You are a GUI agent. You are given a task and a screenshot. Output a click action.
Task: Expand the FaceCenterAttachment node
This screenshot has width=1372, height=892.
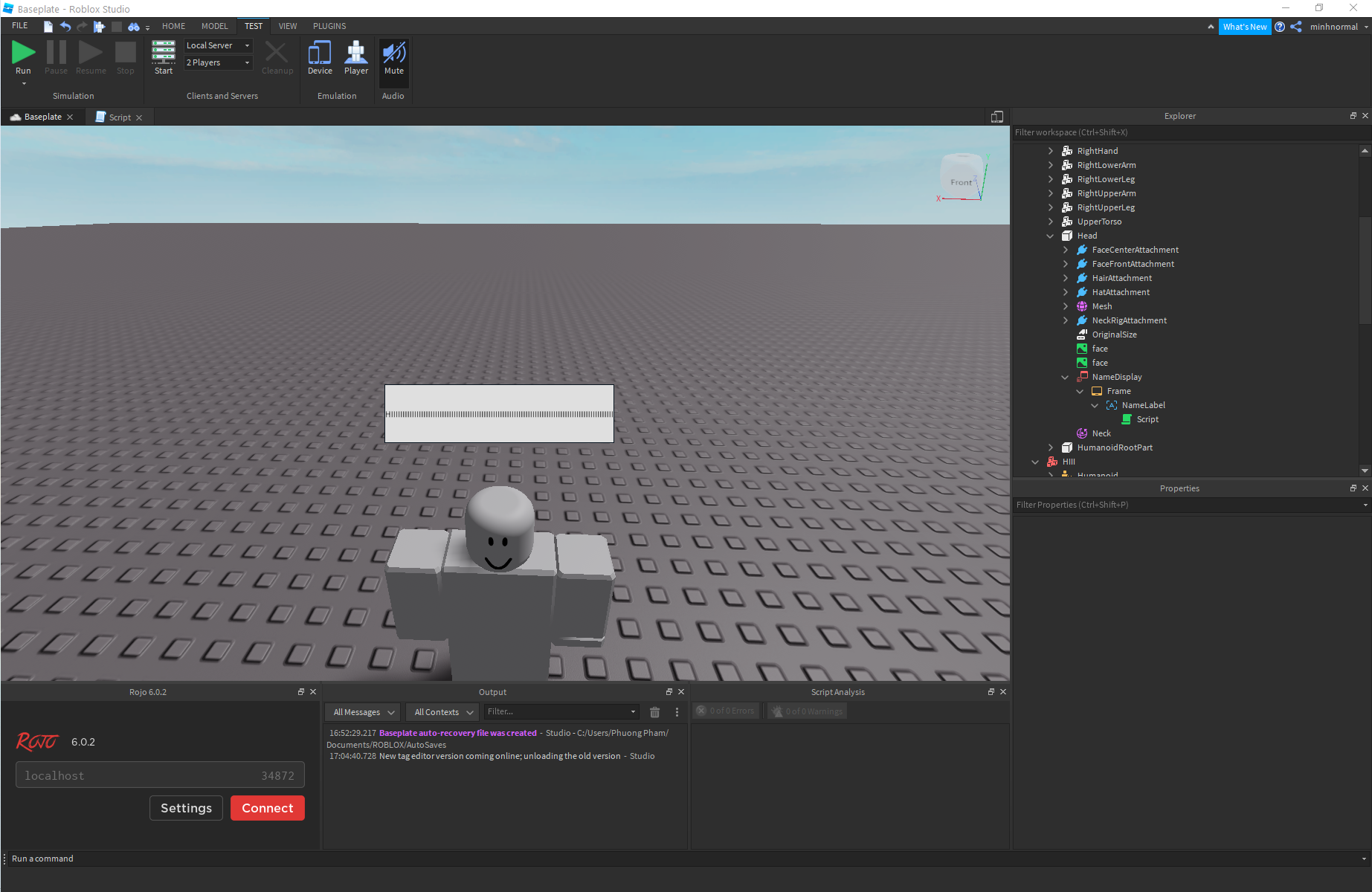(x=1066, y=250)
